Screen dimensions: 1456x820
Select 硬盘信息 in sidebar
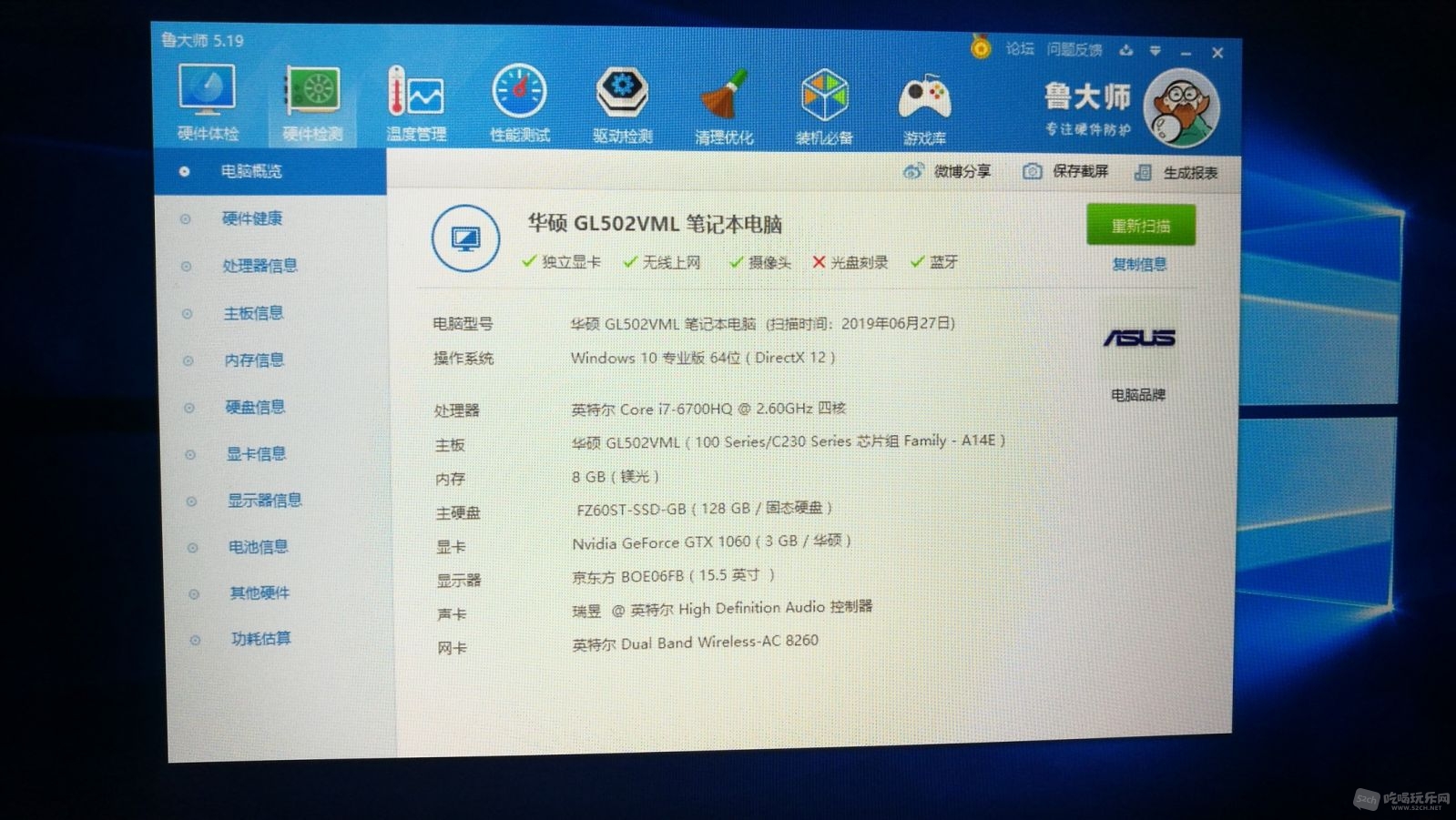(256, 407)
